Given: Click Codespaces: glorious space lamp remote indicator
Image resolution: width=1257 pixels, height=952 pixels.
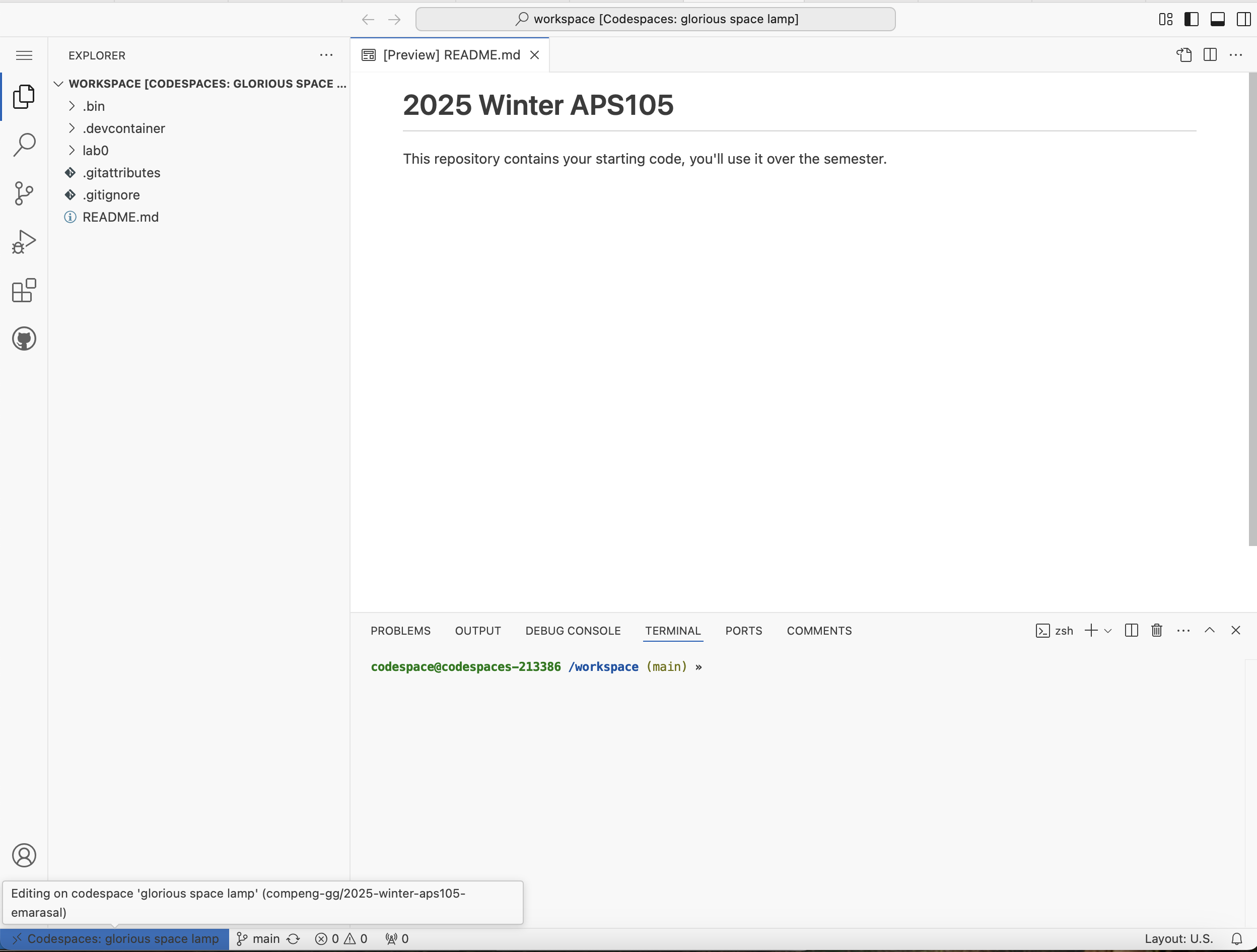Looking at the screenshot, I should [115, 939].
